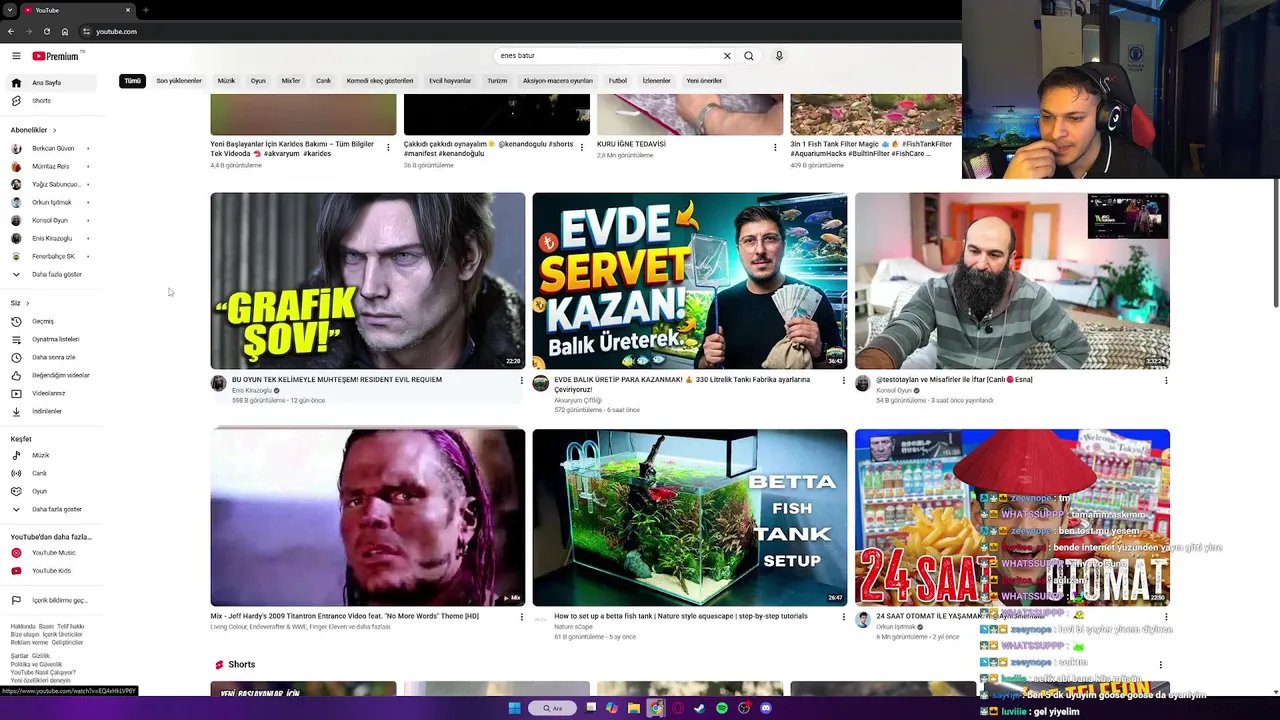This screenshot has width=1280, height=720.
Task: Select the Son yüklenenler filter chip
Action: [x=179, y=81]
